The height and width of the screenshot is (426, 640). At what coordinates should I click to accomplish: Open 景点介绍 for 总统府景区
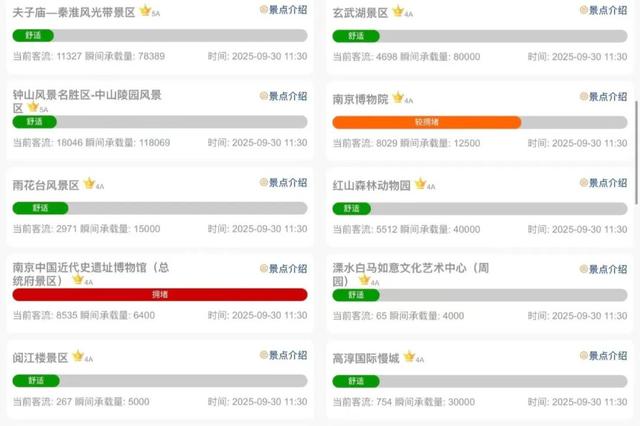coord(284,270)
